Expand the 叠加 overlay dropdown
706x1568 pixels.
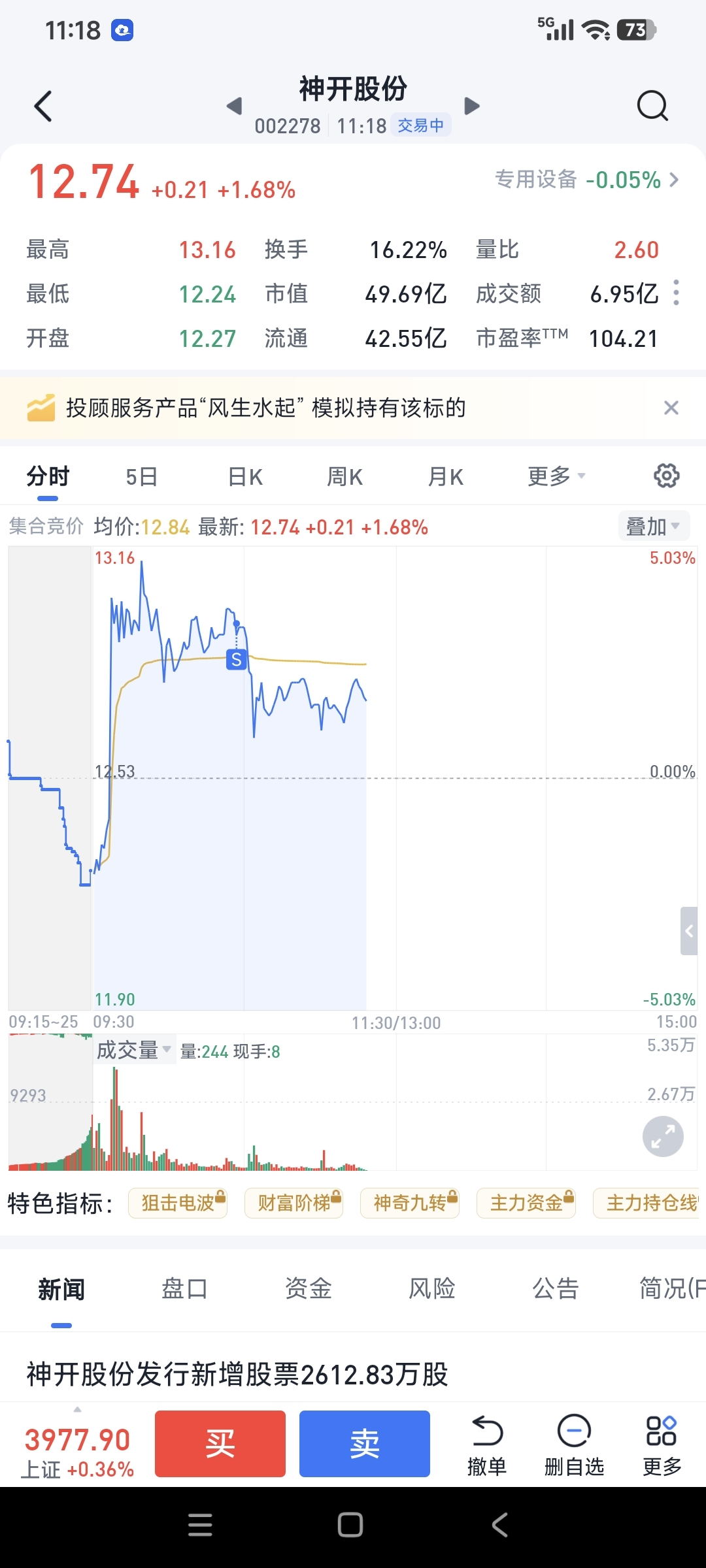click(653, 527)
